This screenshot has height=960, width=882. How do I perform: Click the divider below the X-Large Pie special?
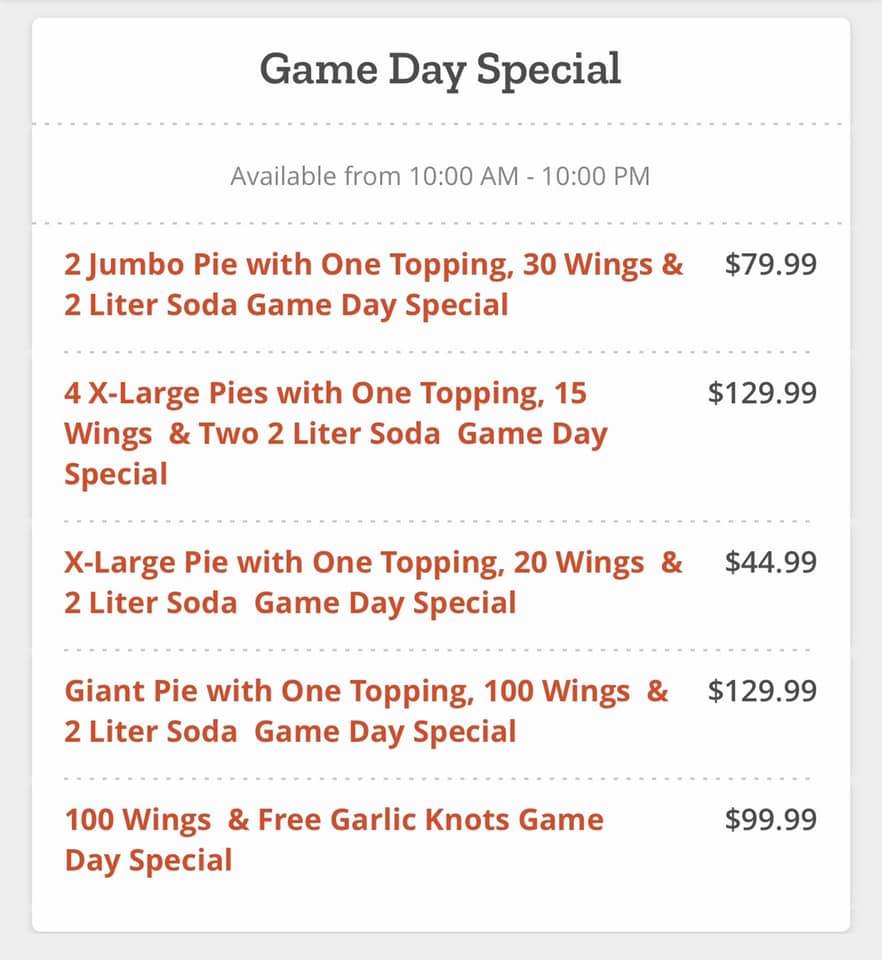click(x=440, y=650)
